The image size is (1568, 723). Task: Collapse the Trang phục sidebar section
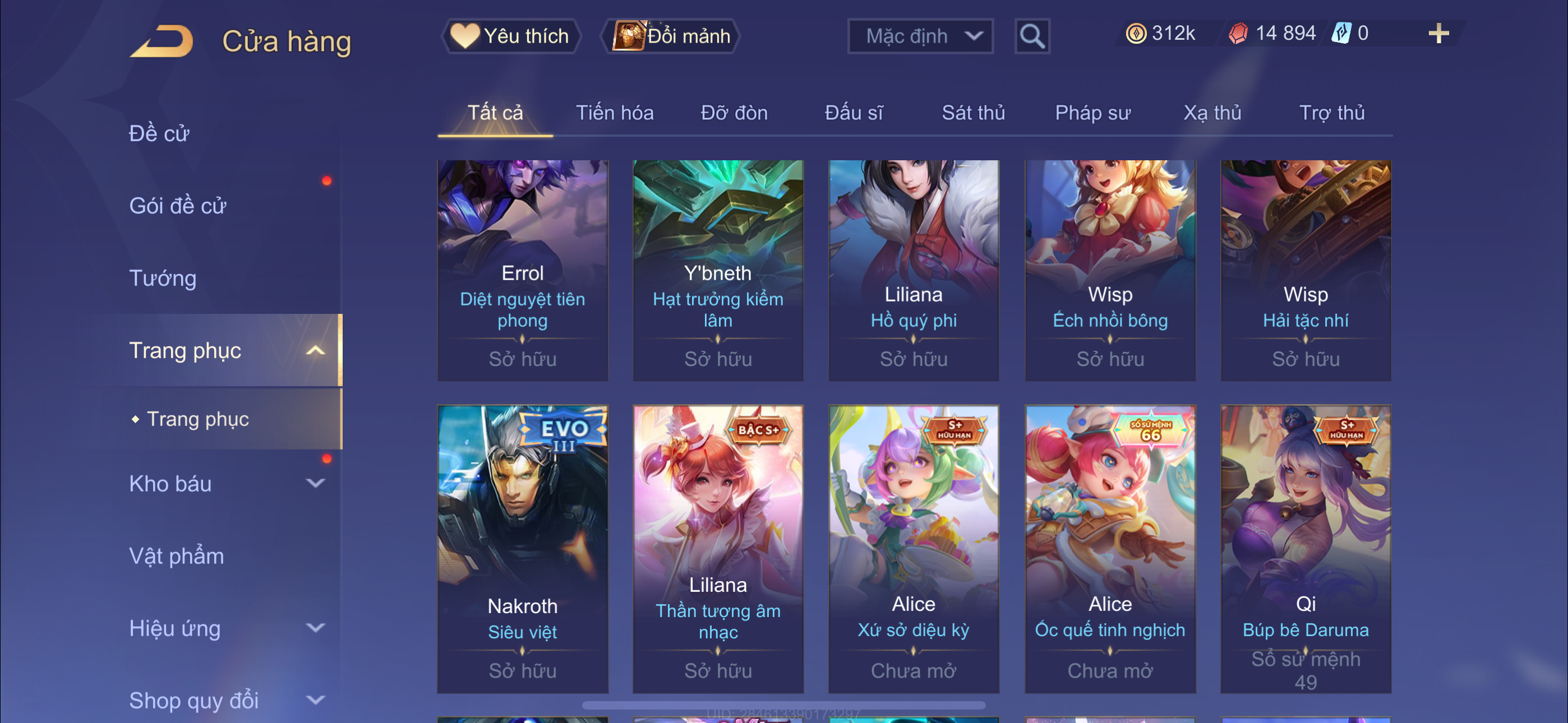click(315, 350)
